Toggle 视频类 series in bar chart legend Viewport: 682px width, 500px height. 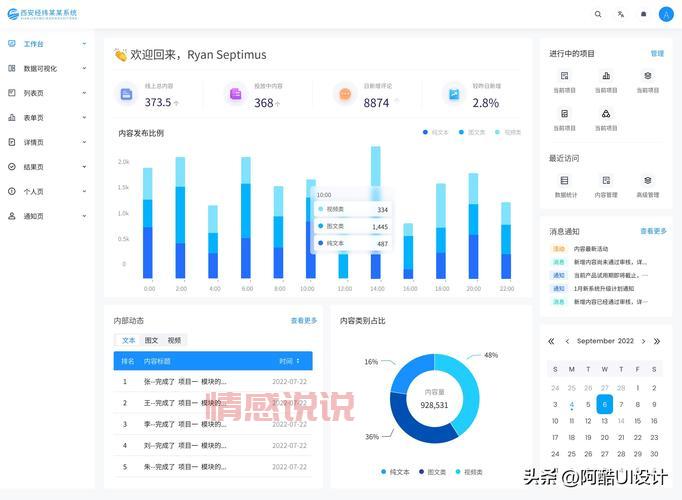pos(508,132)
